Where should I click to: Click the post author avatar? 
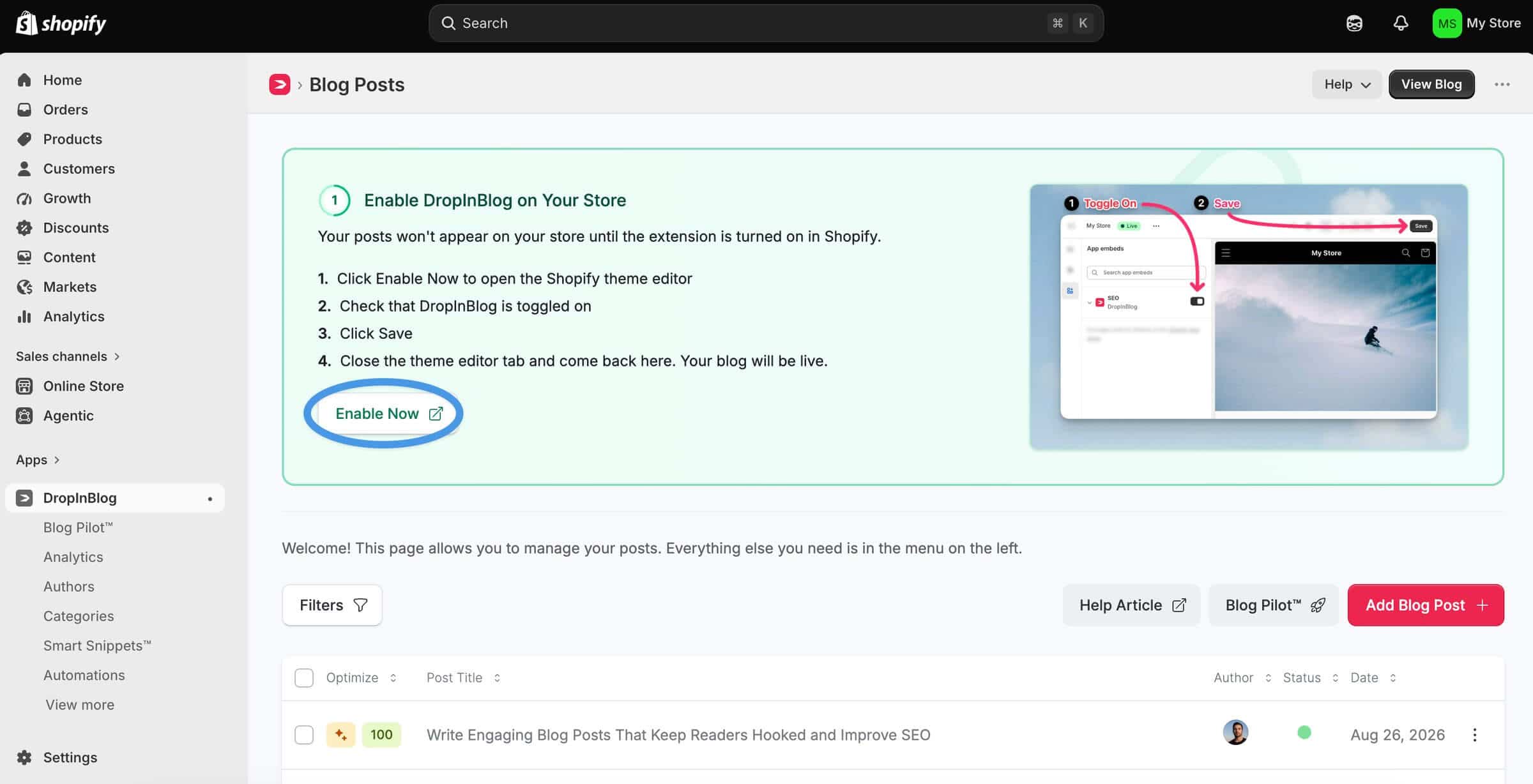coord(1235,732)
